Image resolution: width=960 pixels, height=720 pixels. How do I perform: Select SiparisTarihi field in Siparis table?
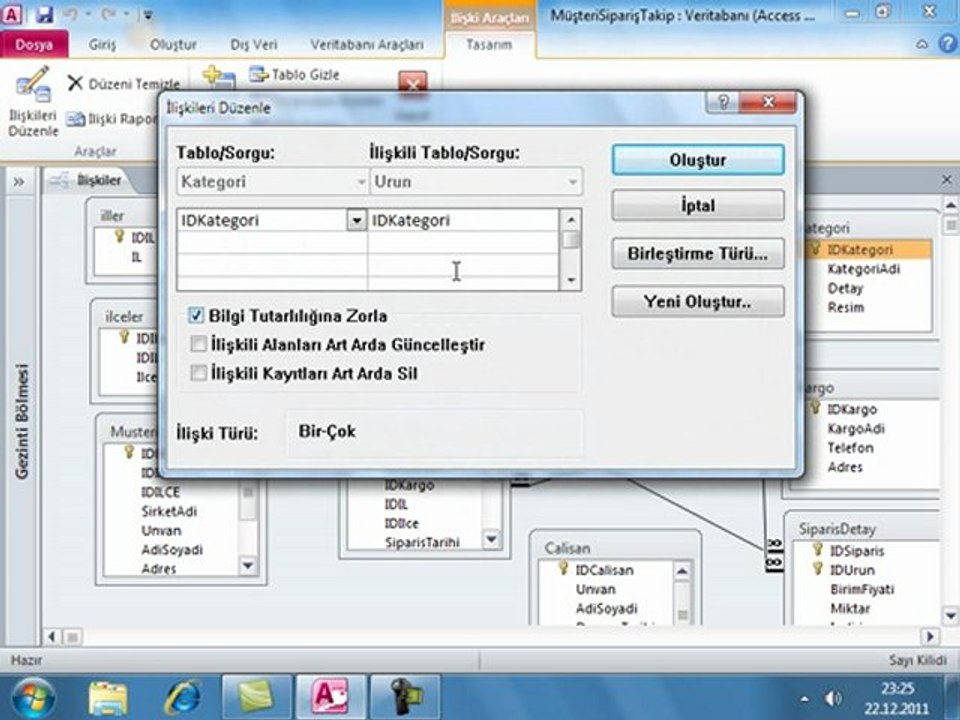pos(422,542)
